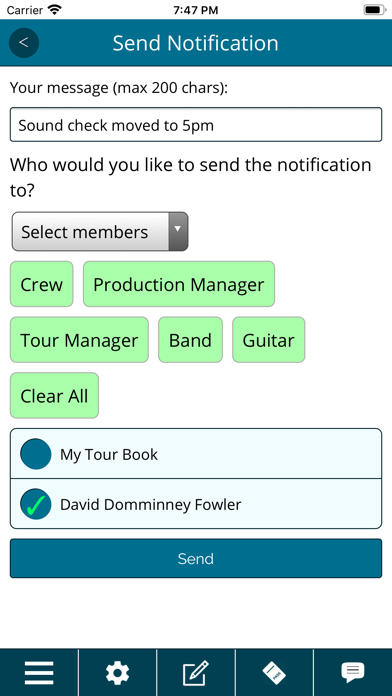Toggle the David Domminney Fowler row
The height and width of the screenshot is (696, 392).
click(x=196, y=504)
